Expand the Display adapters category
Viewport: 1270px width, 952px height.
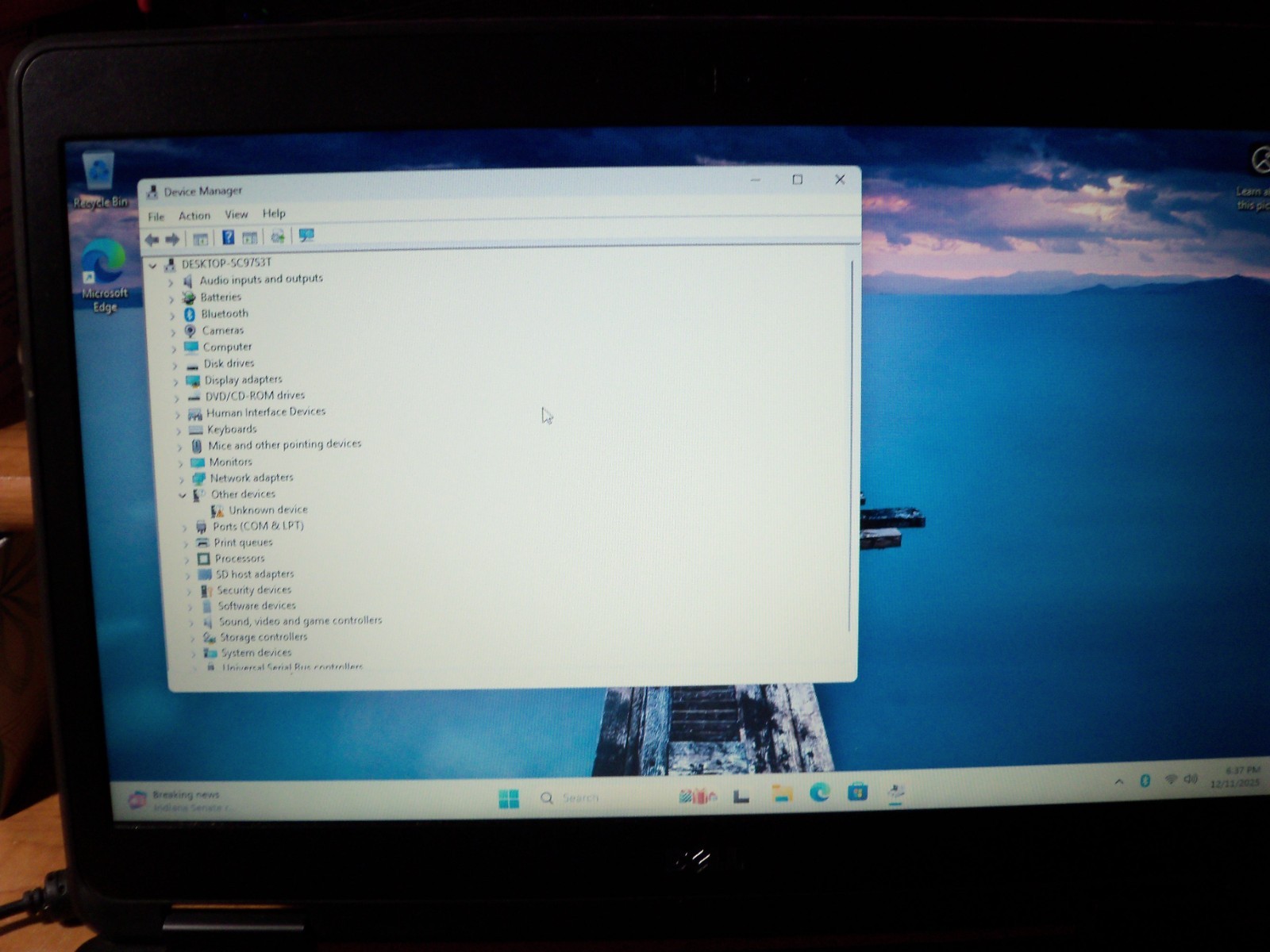(176, 382)
